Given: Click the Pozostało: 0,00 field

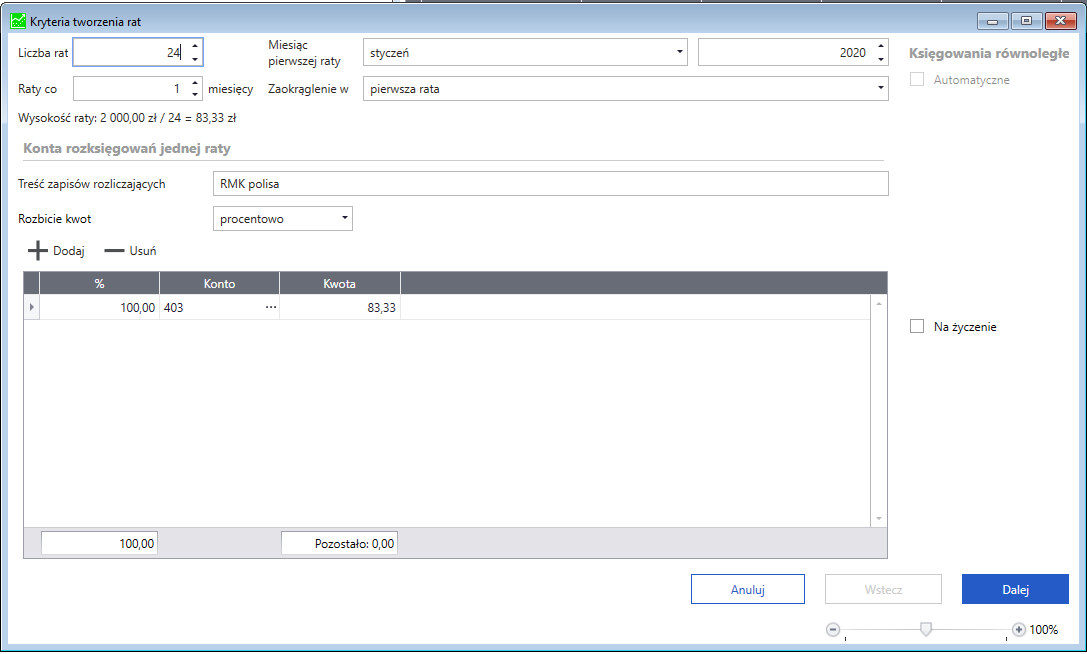Looking at the screenshot, I should pos(339,543).
